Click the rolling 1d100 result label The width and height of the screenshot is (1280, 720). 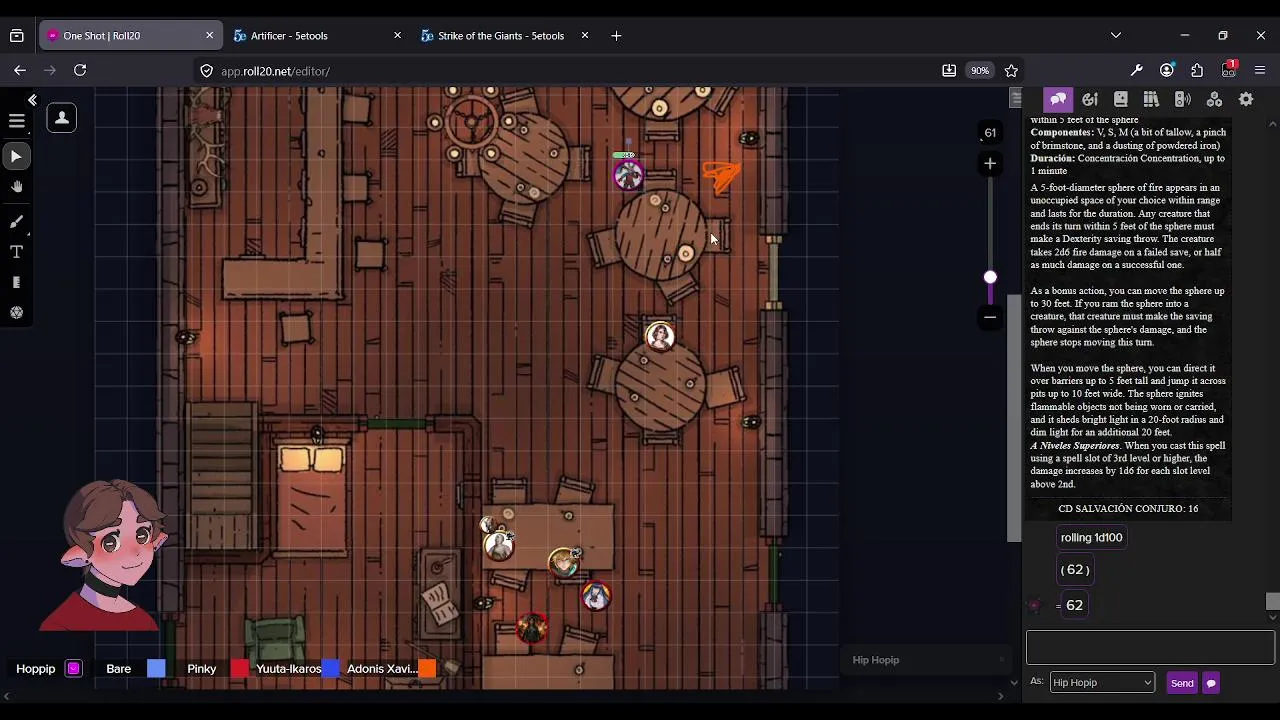coord(1091,538)
